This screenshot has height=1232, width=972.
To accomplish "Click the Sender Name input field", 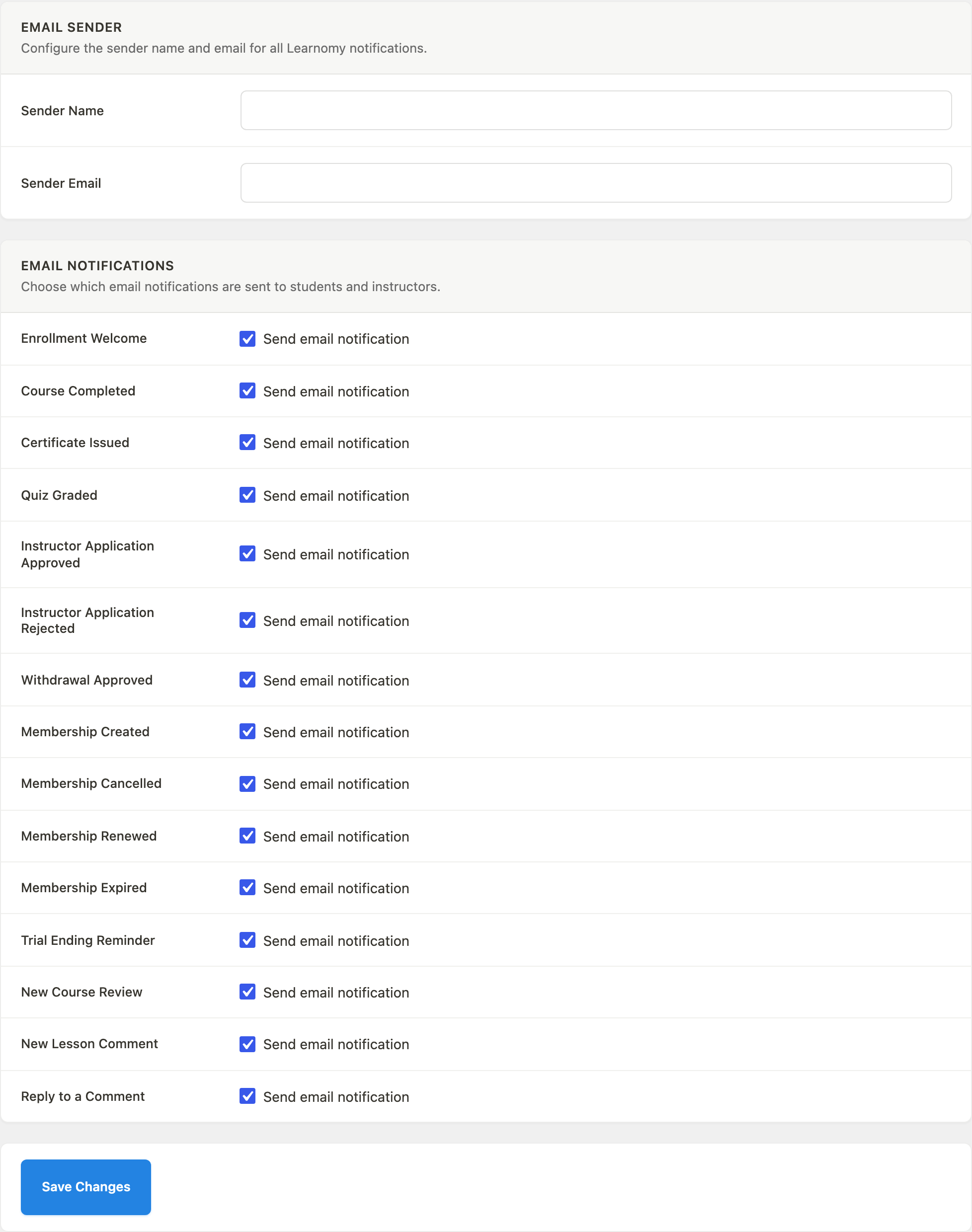I will 595,110.
